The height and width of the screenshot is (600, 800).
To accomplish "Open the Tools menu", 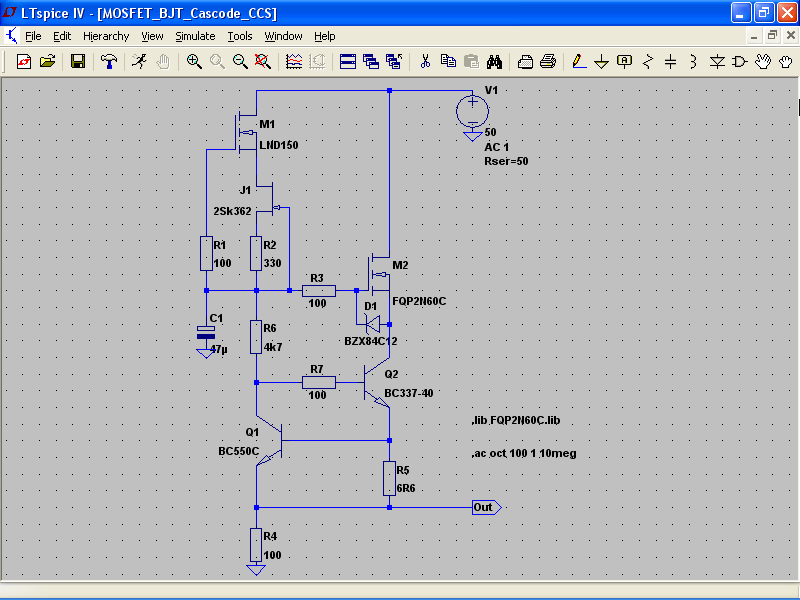I will click(x=240, y=36).
